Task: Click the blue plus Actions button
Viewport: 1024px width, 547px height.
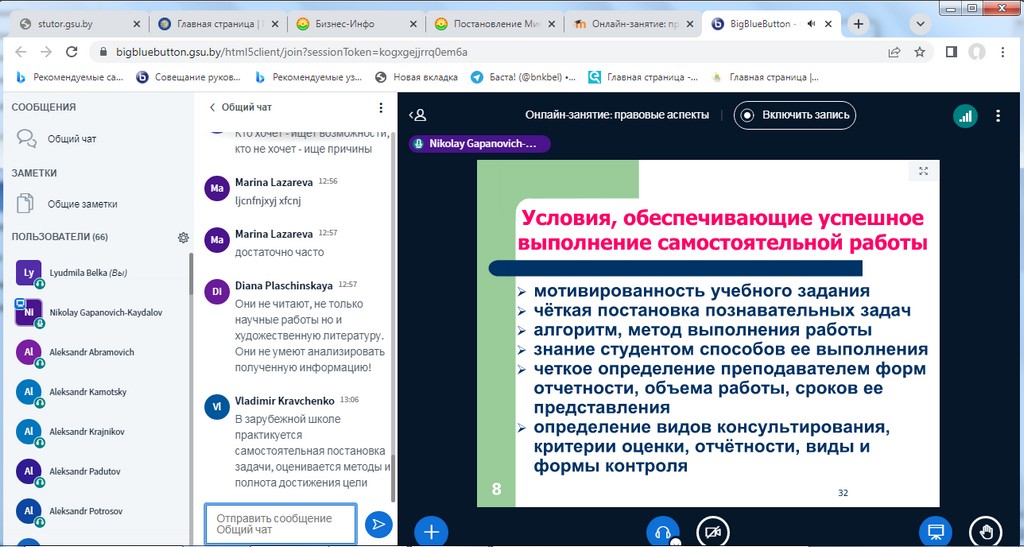Action: tap(431, 531)
